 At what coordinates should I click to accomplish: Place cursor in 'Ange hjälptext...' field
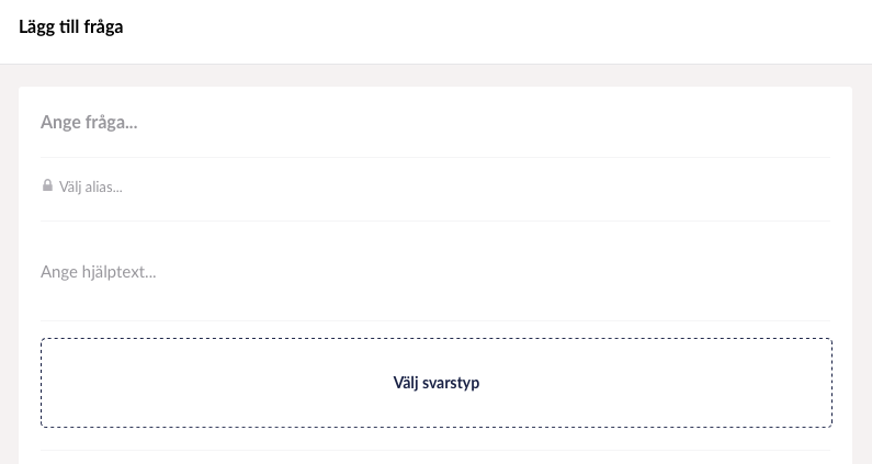(435, 272)
